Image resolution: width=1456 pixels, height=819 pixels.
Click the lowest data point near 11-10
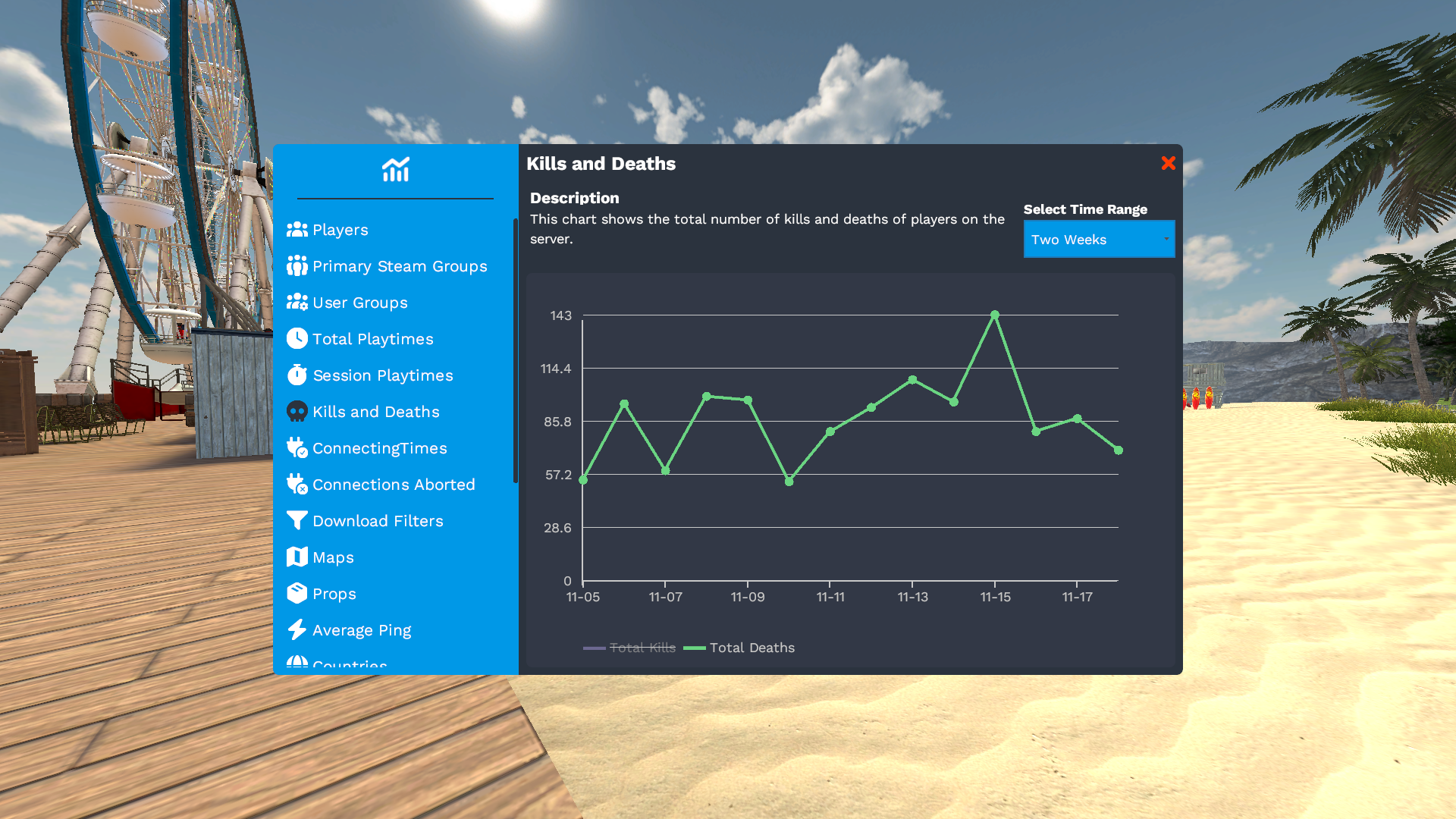pyautogui.click(x=789, y=482)
